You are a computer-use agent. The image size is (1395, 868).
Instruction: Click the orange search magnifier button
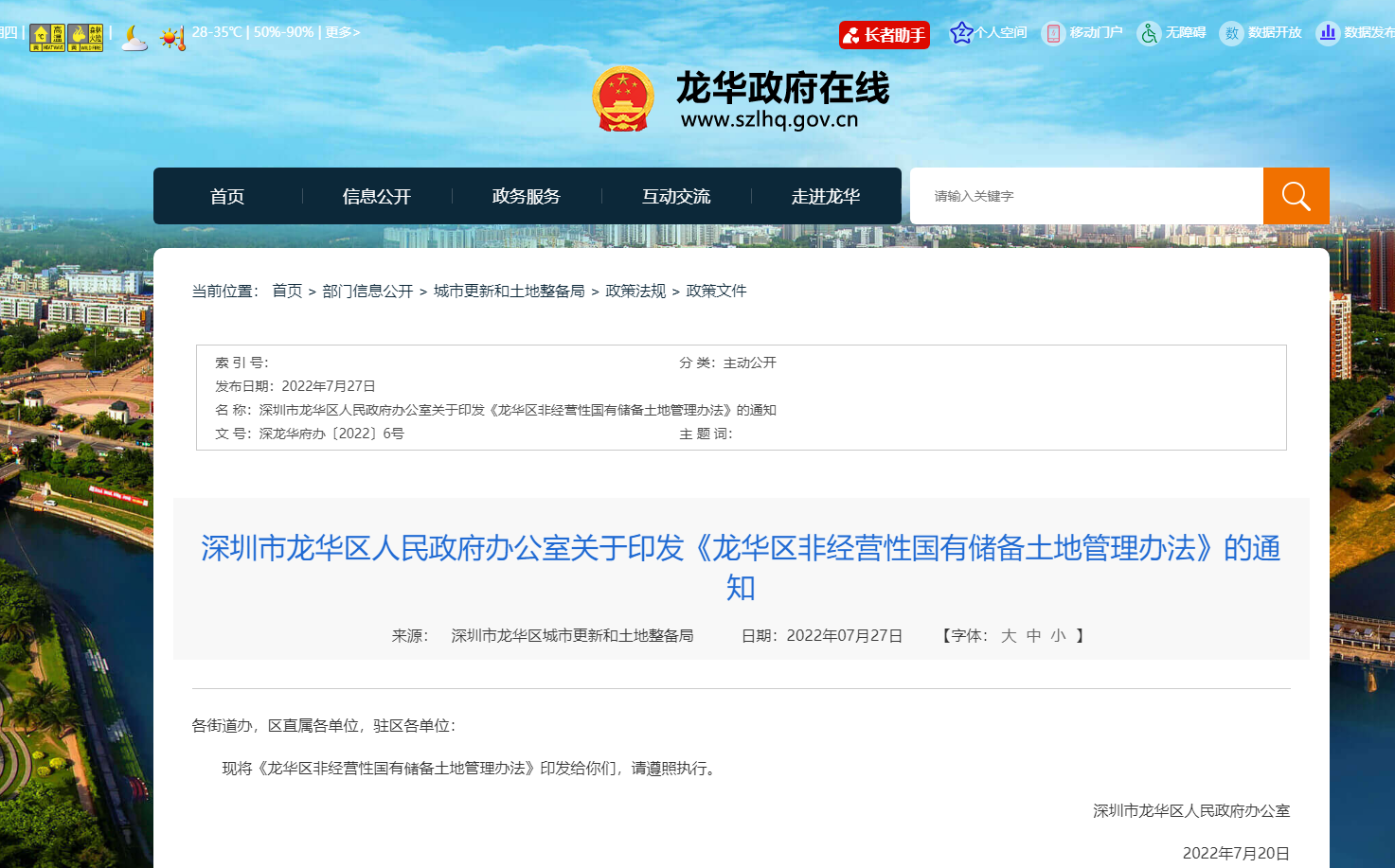coord(1296,196)
